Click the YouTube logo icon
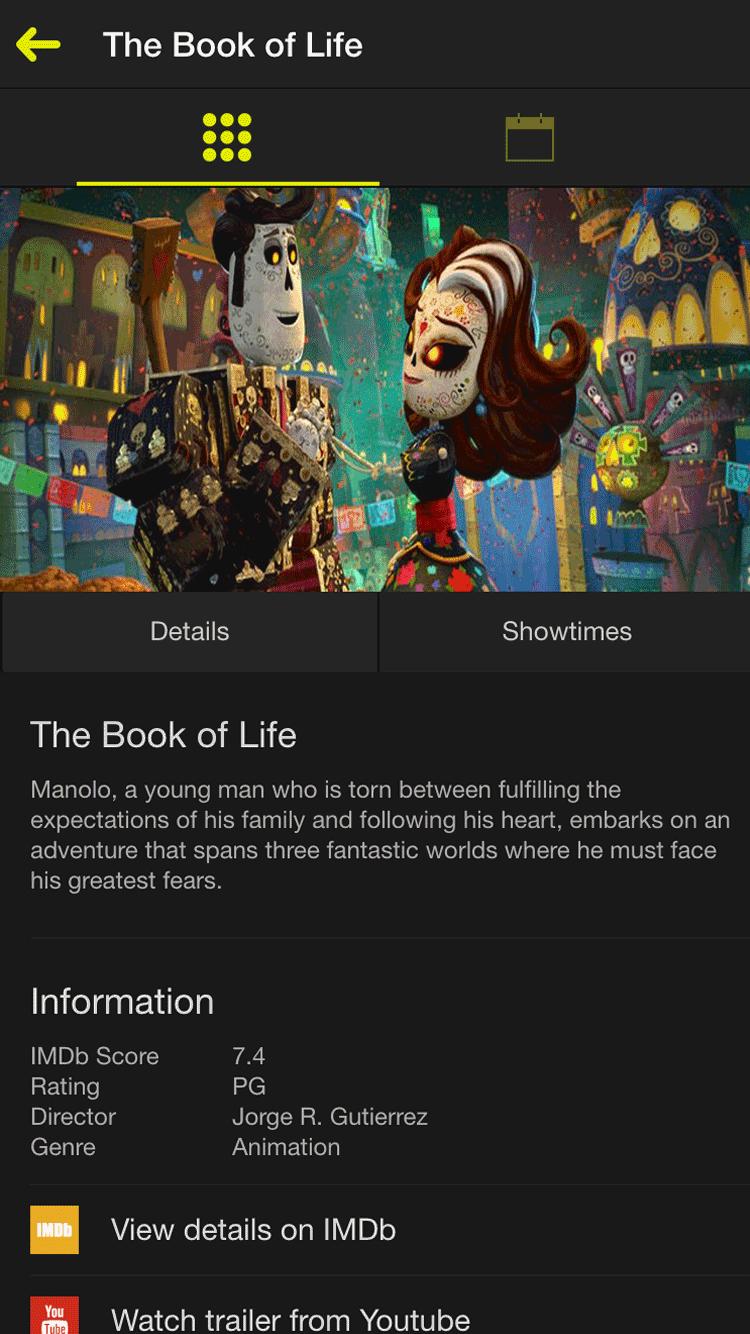The image size is (750, 1334). coord(54,1316)
